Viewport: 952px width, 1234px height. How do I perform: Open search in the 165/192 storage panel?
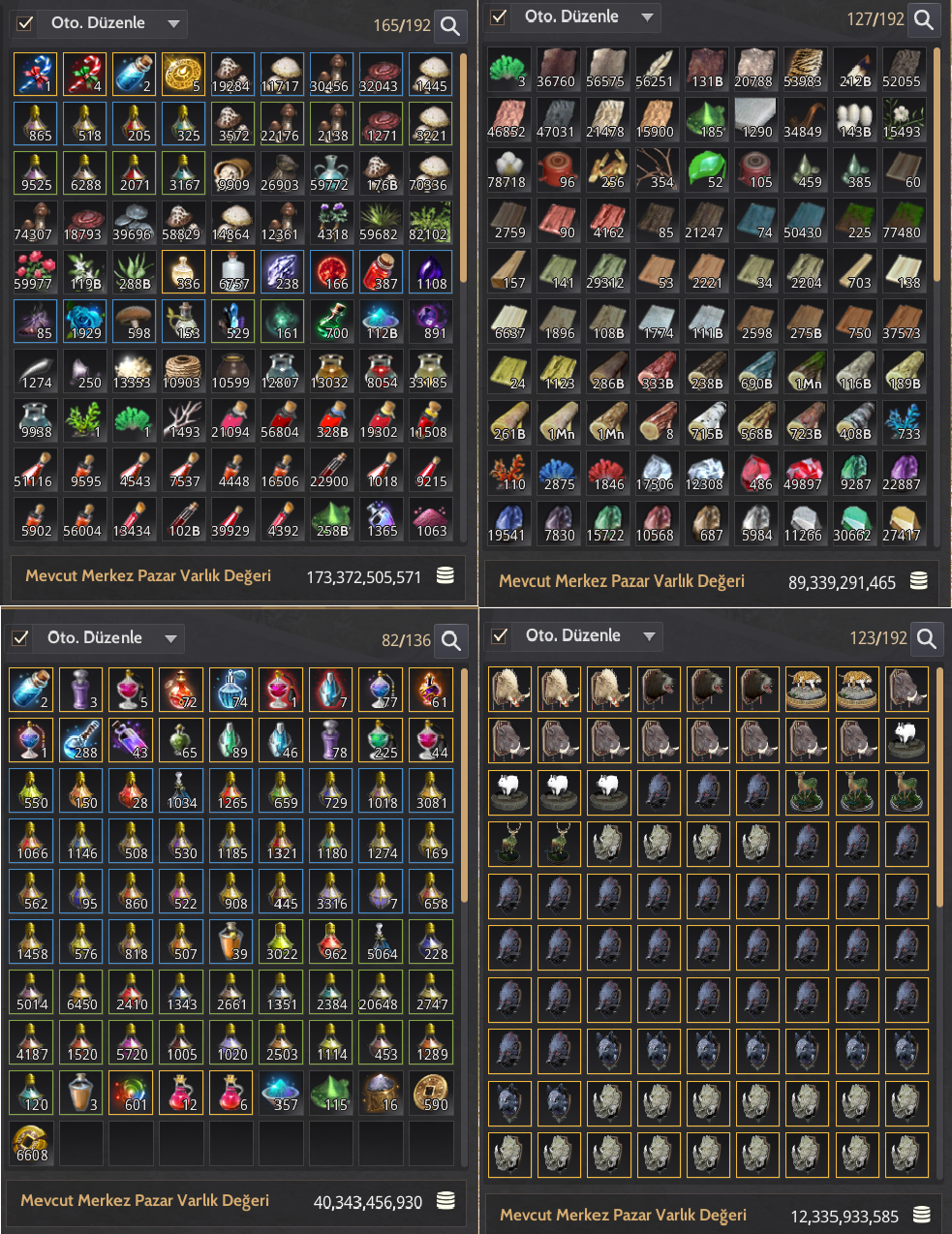(450, 25)
